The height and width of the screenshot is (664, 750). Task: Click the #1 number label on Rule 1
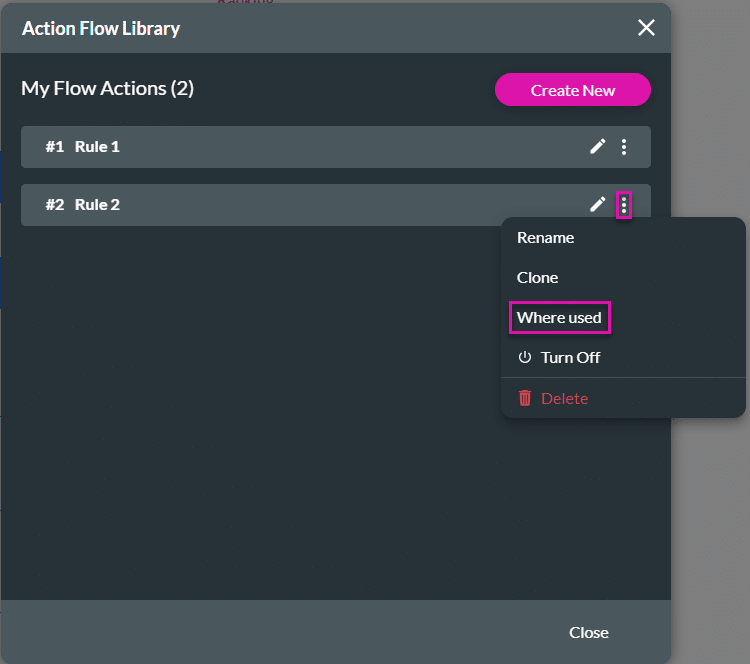(54, 147)
